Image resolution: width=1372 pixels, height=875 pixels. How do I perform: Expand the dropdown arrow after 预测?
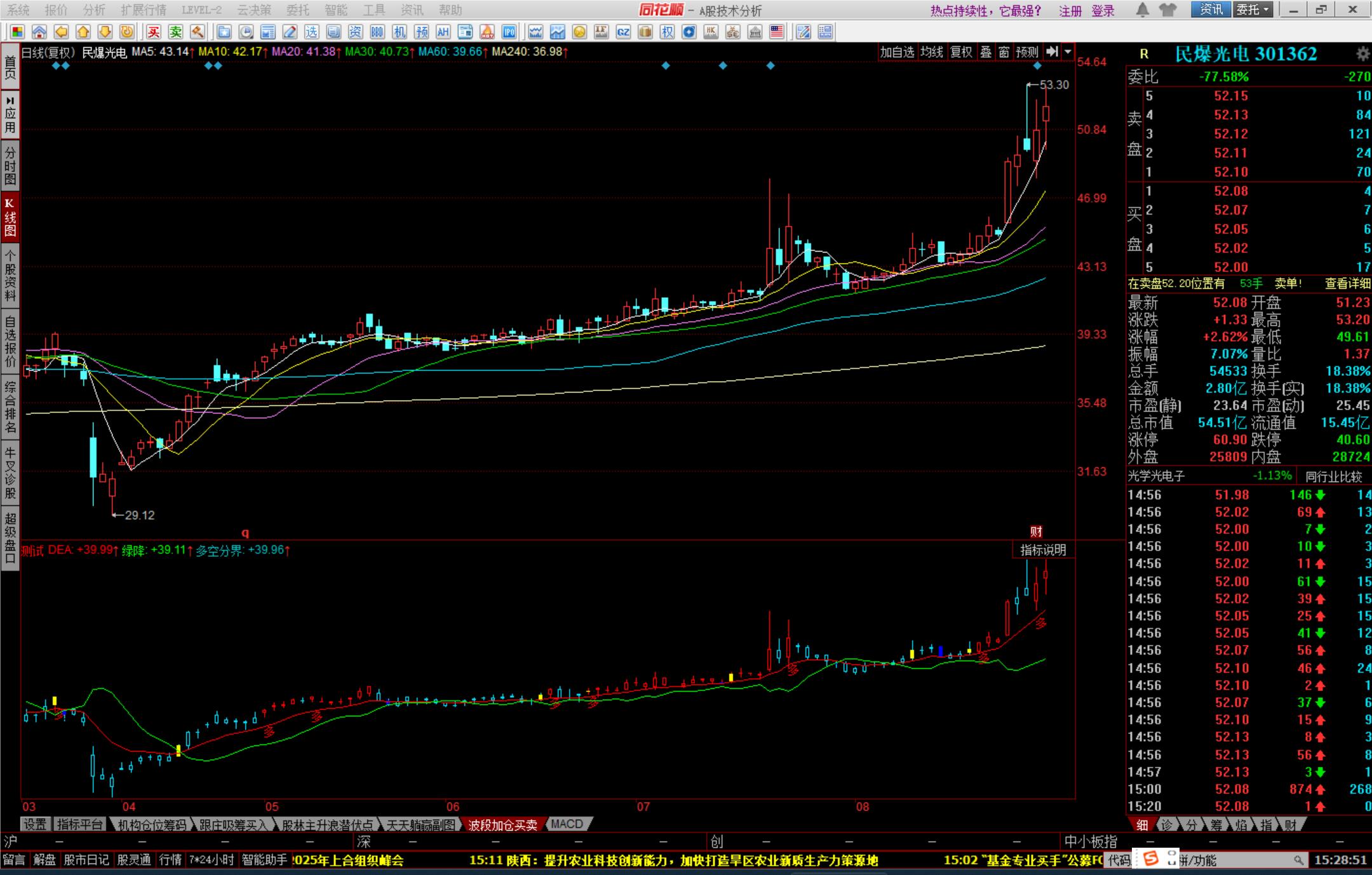pos(1068,52)
